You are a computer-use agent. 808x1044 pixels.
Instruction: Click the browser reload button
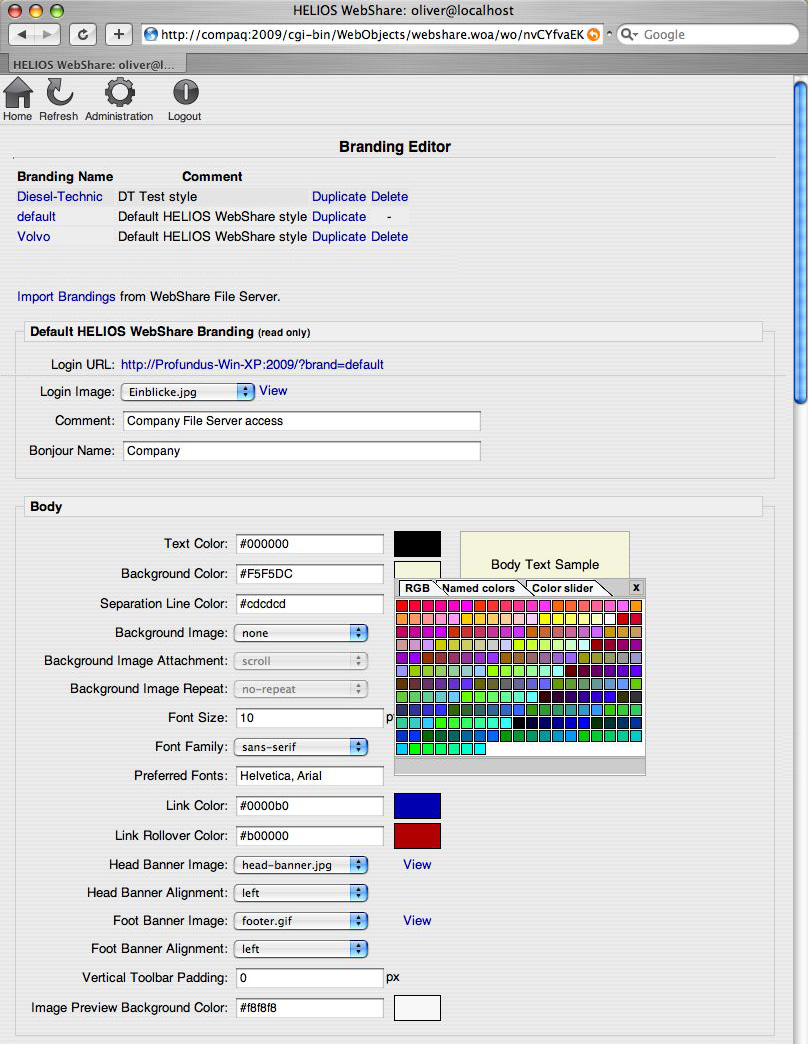[83, 34]
